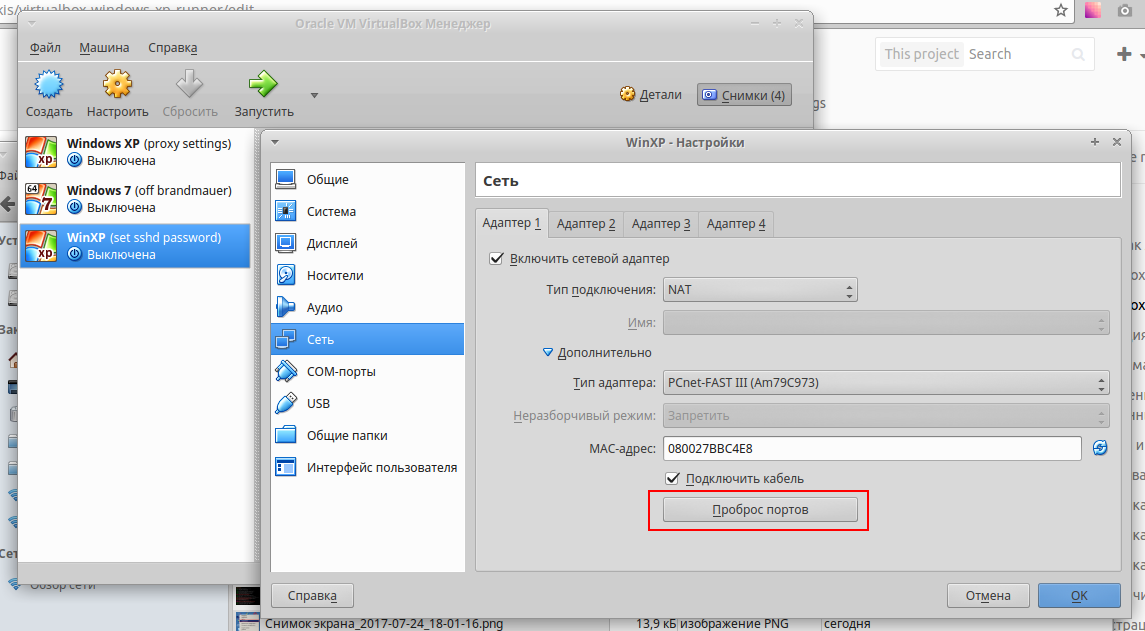This screenshot has width=1145, height=631.
Task: Click the This project search scope label
Action: point(921,54)
